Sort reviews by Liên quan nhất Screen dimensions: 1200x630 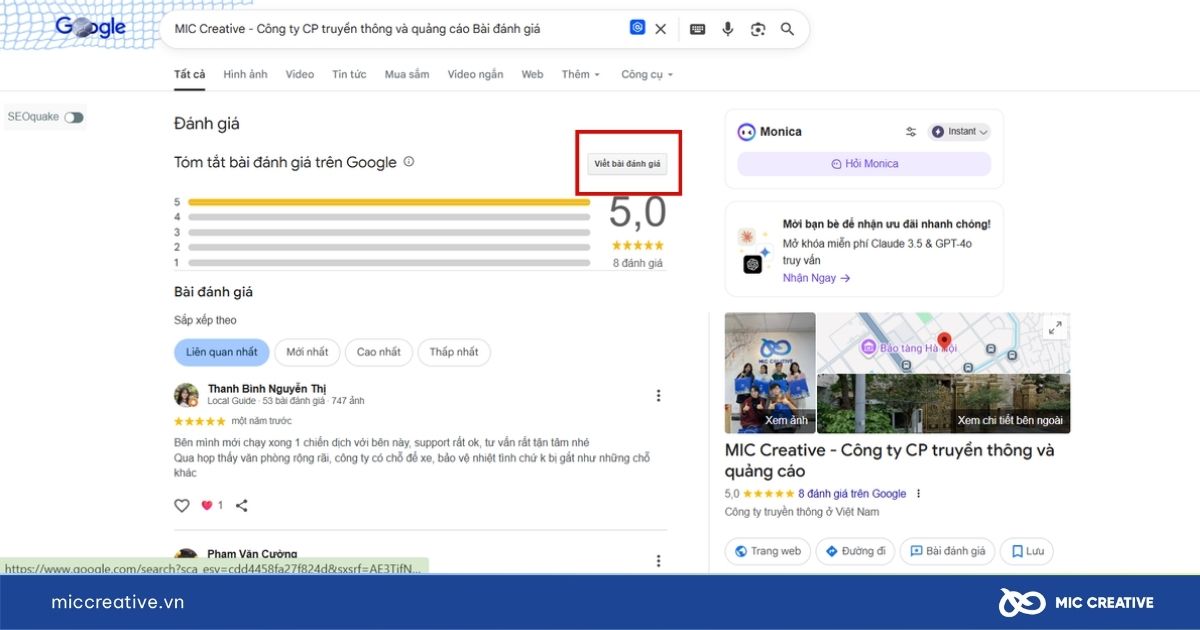(221, 352)
